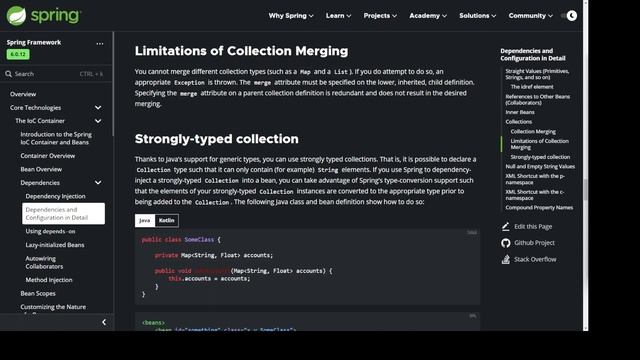Jump to XML Shortcut with c-namespace
The image size is (640, 360).
click(x=535, y=195)
